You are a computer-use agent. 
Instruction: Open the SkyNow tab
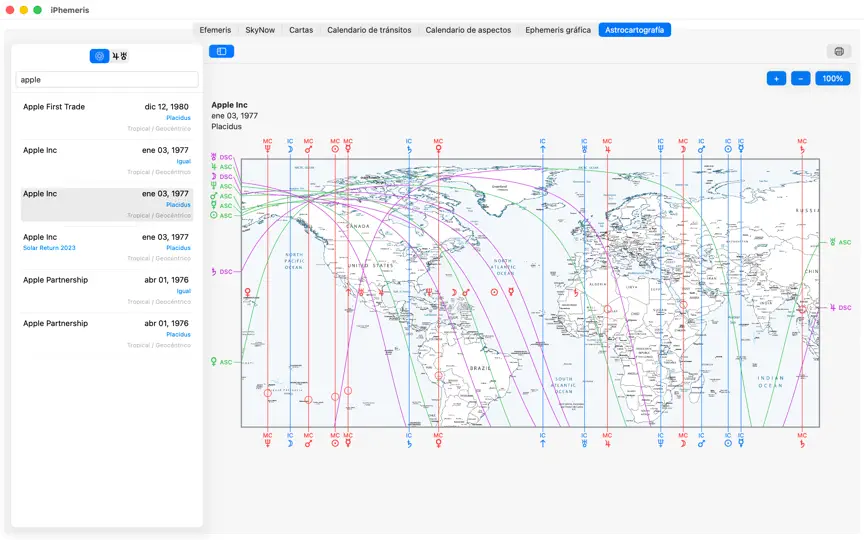[x=260, y=30]
